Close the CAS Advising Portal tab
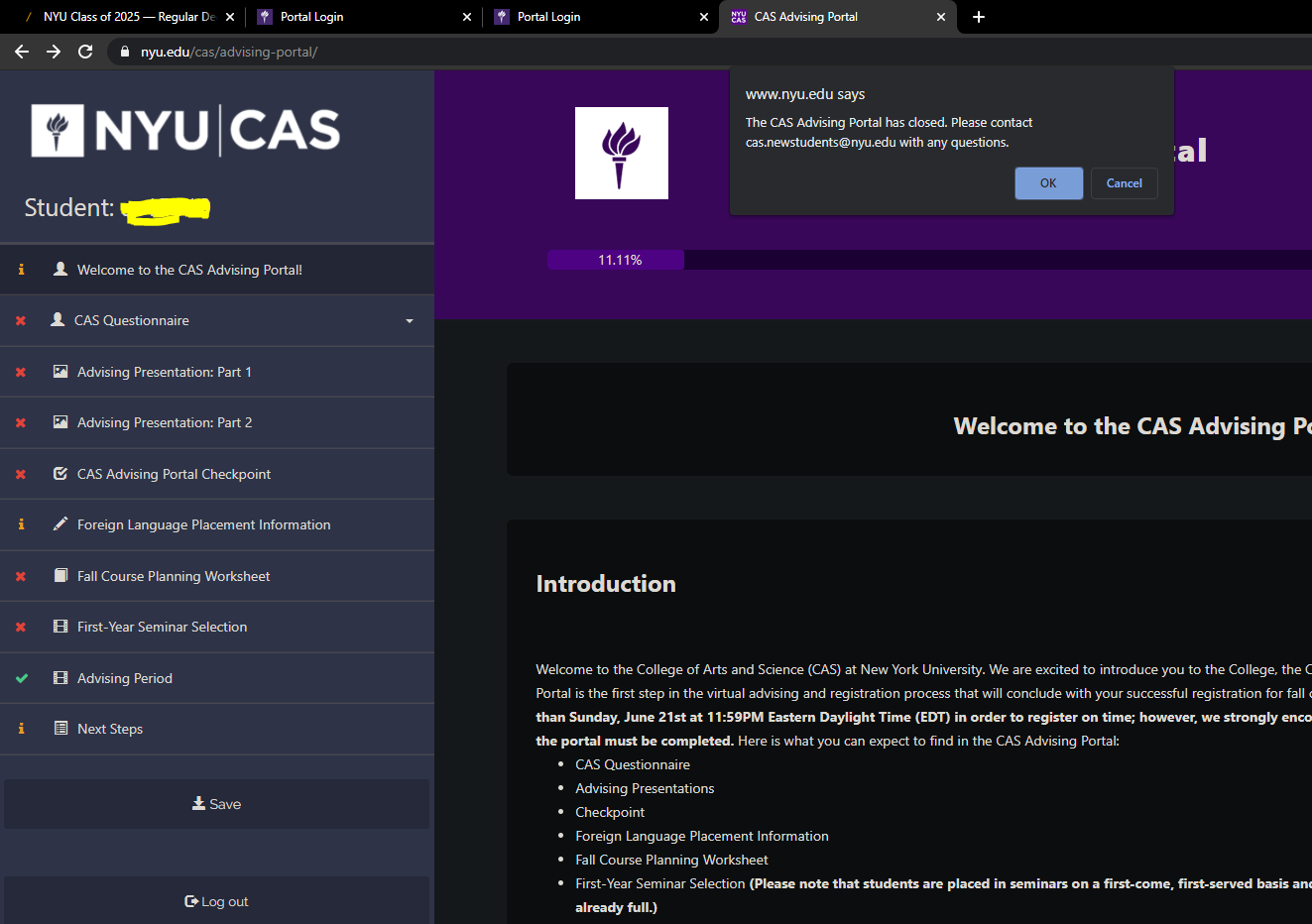Screen dimensions: 1312x924 coord(941,17)
